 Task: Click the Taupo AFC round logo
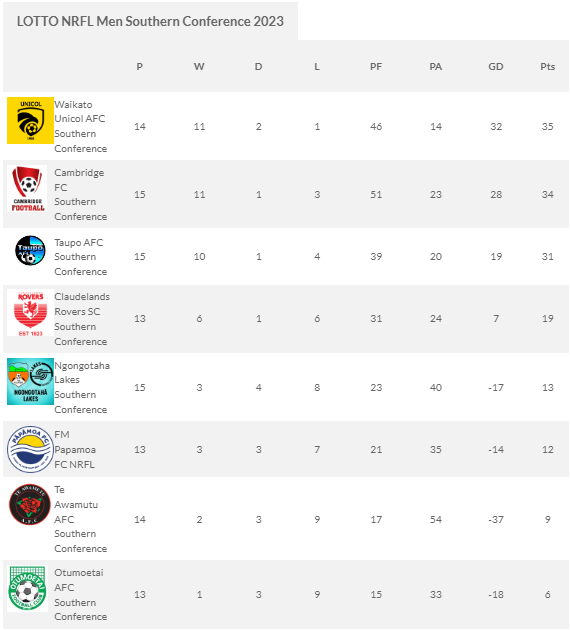(x=30, y=250)
